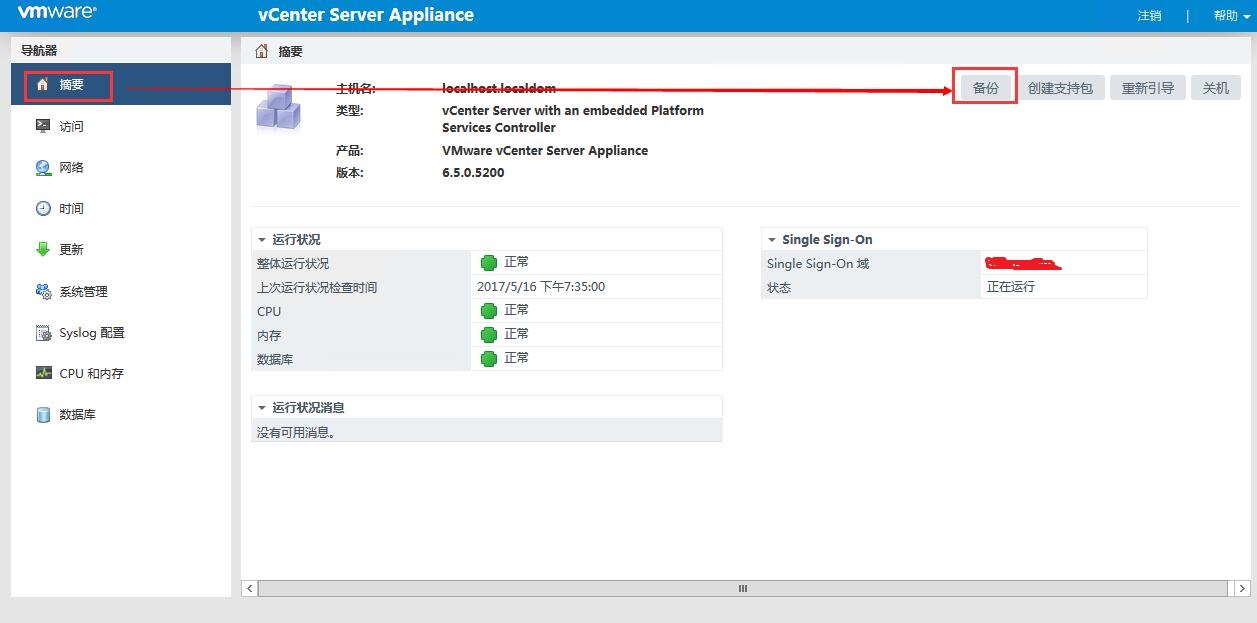Click the gears icon for 系统管理
Image resolution: width=1257 pixels, height=623 pixels.
(43, 291)
